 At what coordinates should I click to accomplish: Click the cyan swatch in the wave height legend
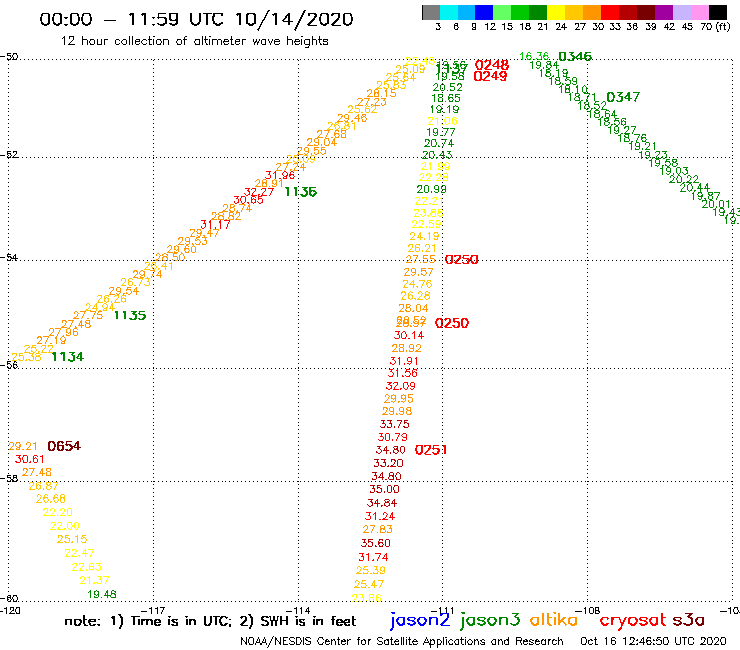pyautogui.click(x=449, y=13)
